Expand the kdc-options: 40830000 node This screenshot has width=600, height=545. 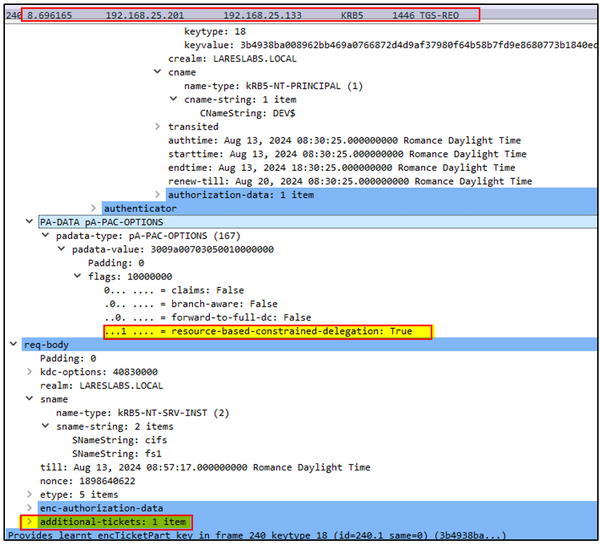point(30,371)
